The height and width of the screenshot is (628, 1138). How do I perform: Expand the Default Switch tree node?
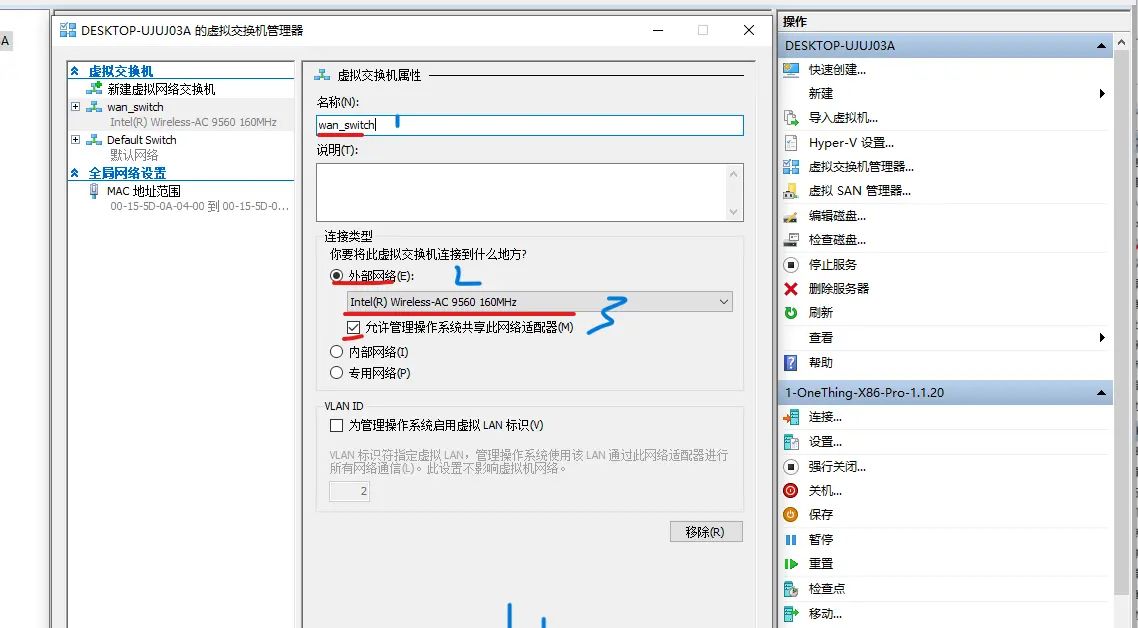pyautogui.click(x=75, y=139)
